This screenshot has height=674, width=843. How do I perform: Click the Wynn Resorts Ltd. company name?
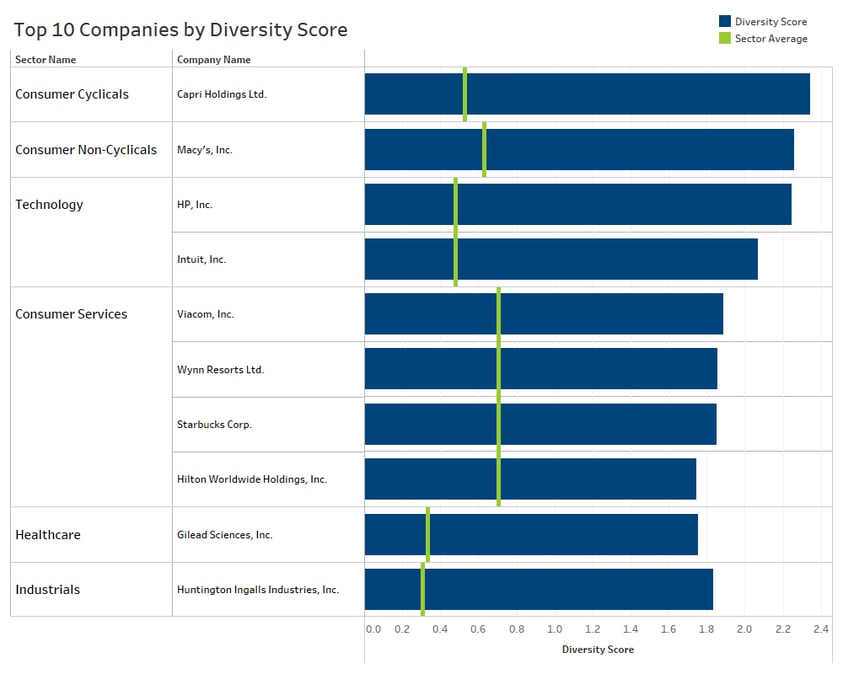click(220, 370)
